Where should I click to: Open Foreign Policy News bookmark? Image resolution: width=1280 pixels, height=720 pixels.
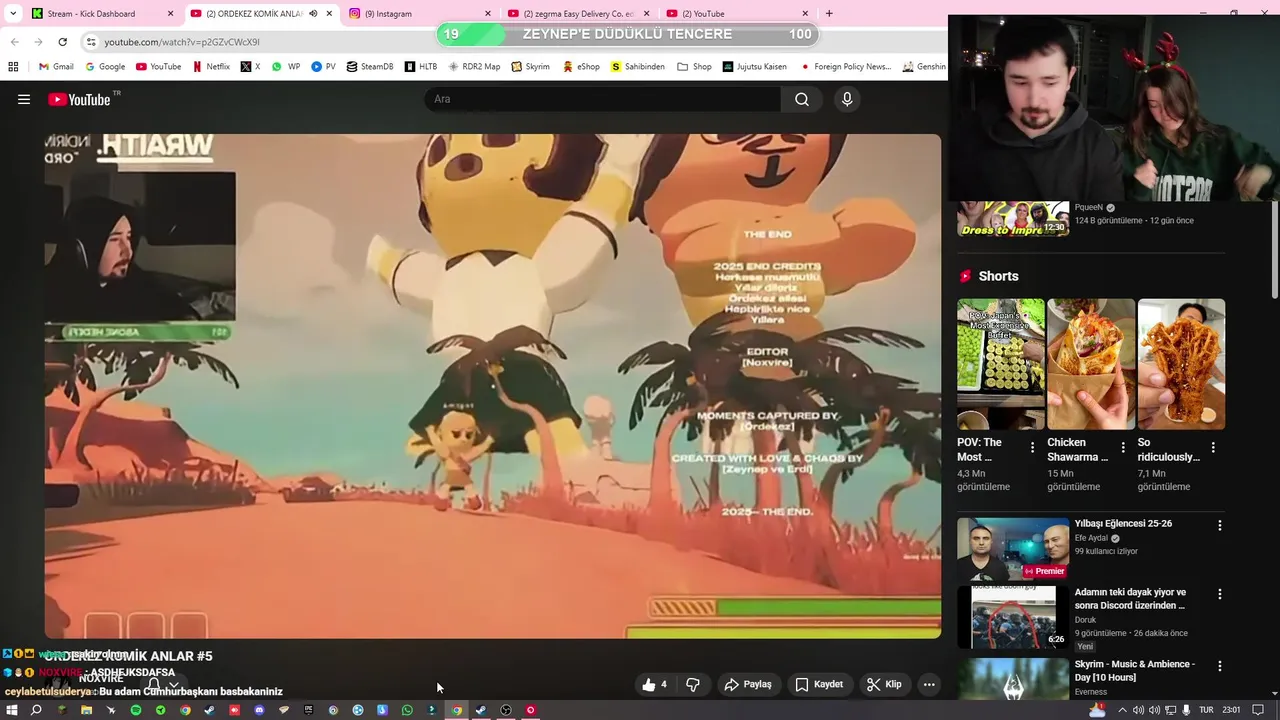845,66
